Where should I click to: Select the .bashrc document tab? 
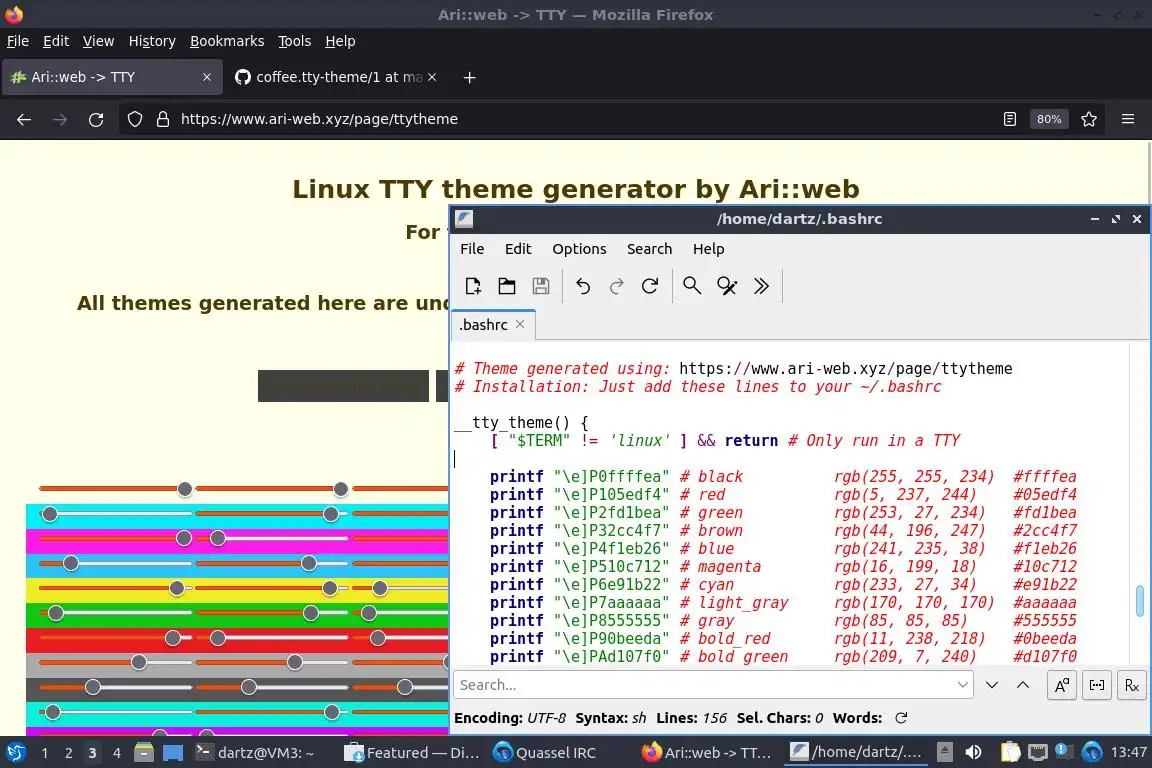point(483,325)
